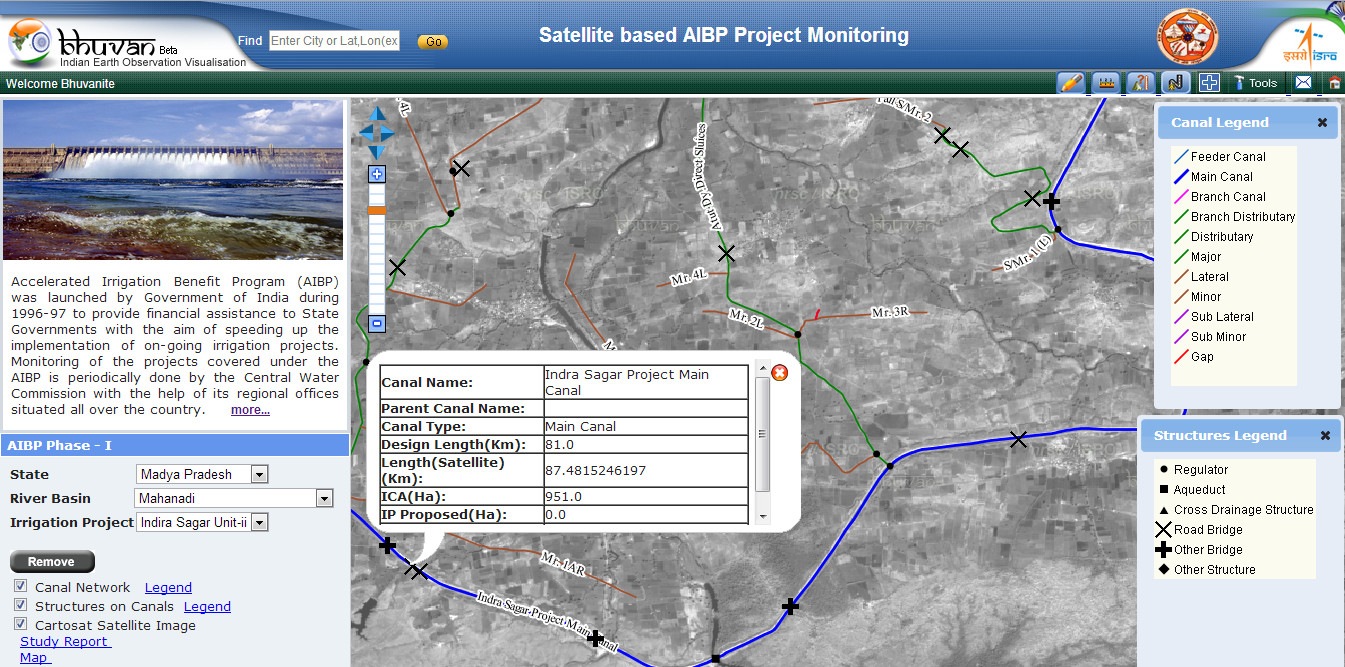
Task: Click the Welcome Bhuvanite text
Action: pos(60,84)
